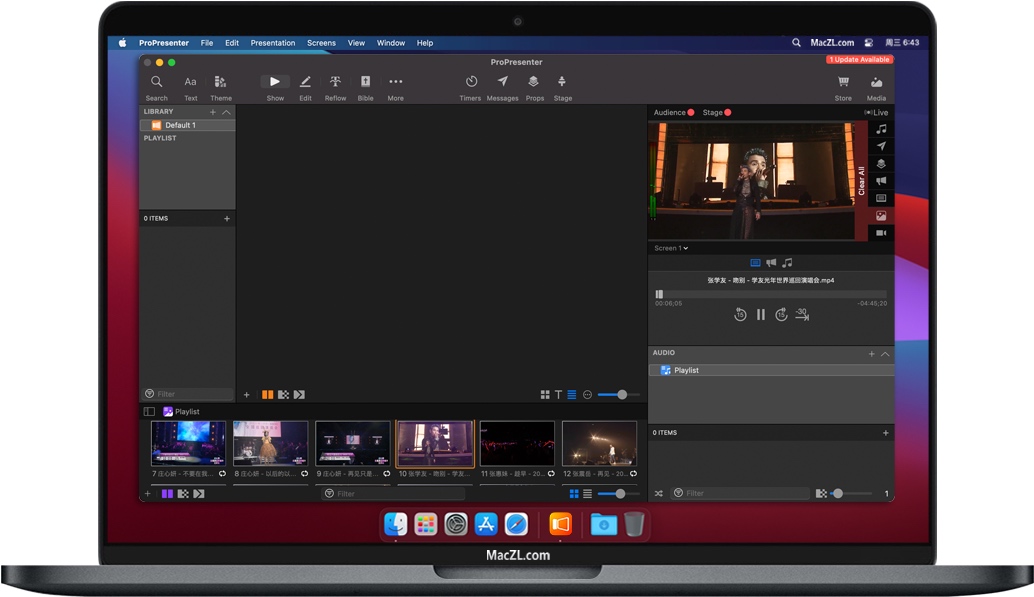This screenshot has height=597, width=1034.
Task: Pause the playing video
Action: point(760,315)
